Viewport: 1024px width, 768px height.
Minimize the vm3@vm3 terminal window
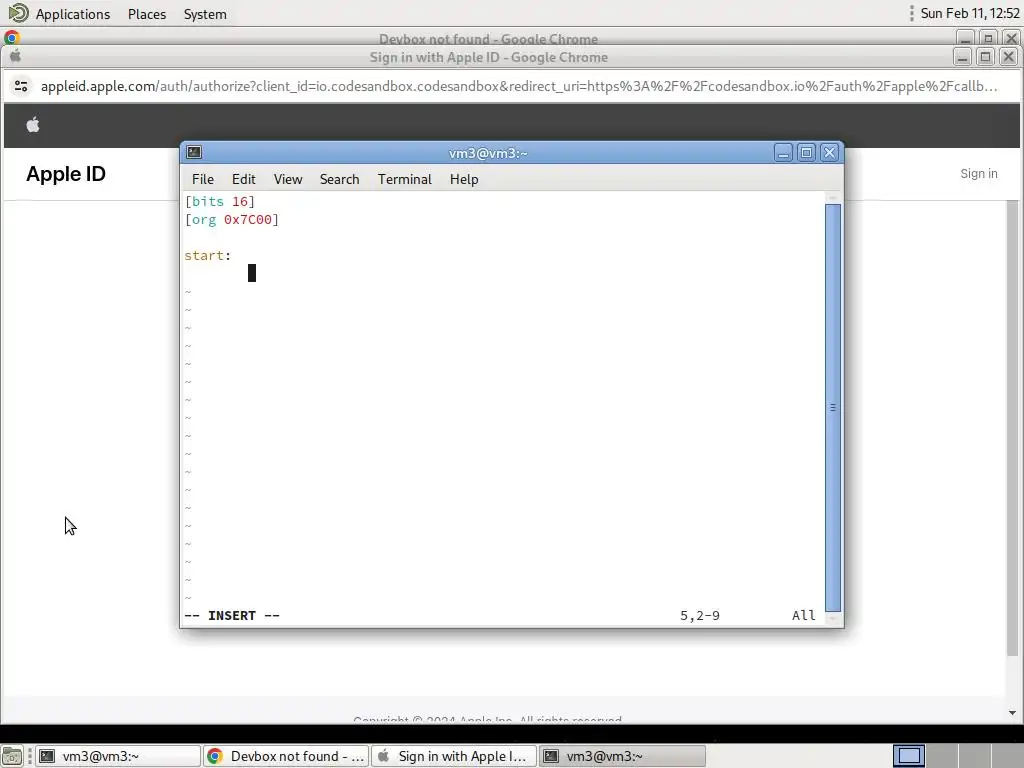(783, 153)
